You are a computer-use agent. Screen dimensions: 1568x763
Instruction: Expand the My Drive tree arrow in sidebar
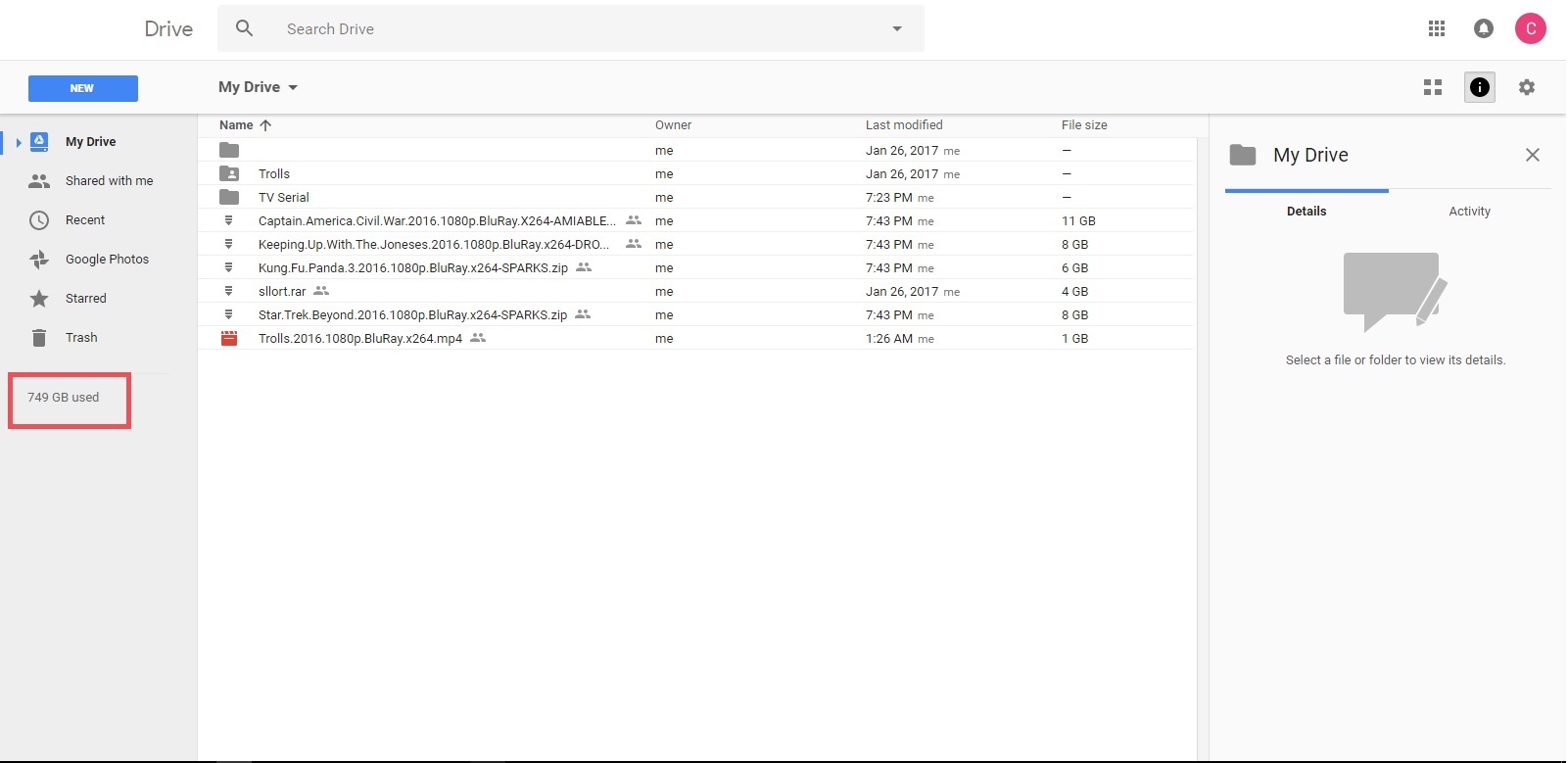19,143
